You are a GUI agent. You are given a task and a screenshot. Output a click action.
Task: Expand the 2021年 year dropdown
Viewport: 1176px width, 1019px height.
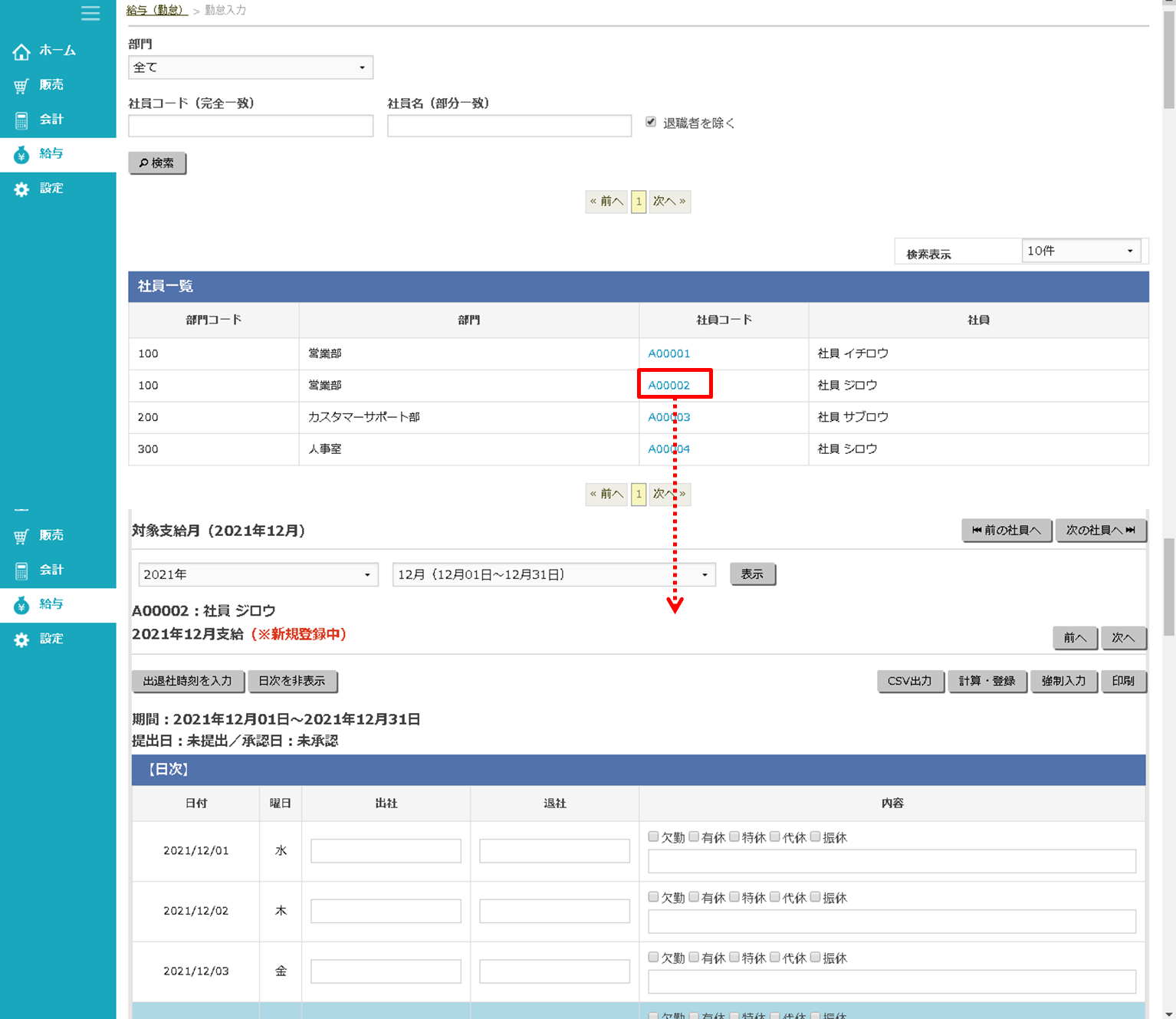click(258, 574)
